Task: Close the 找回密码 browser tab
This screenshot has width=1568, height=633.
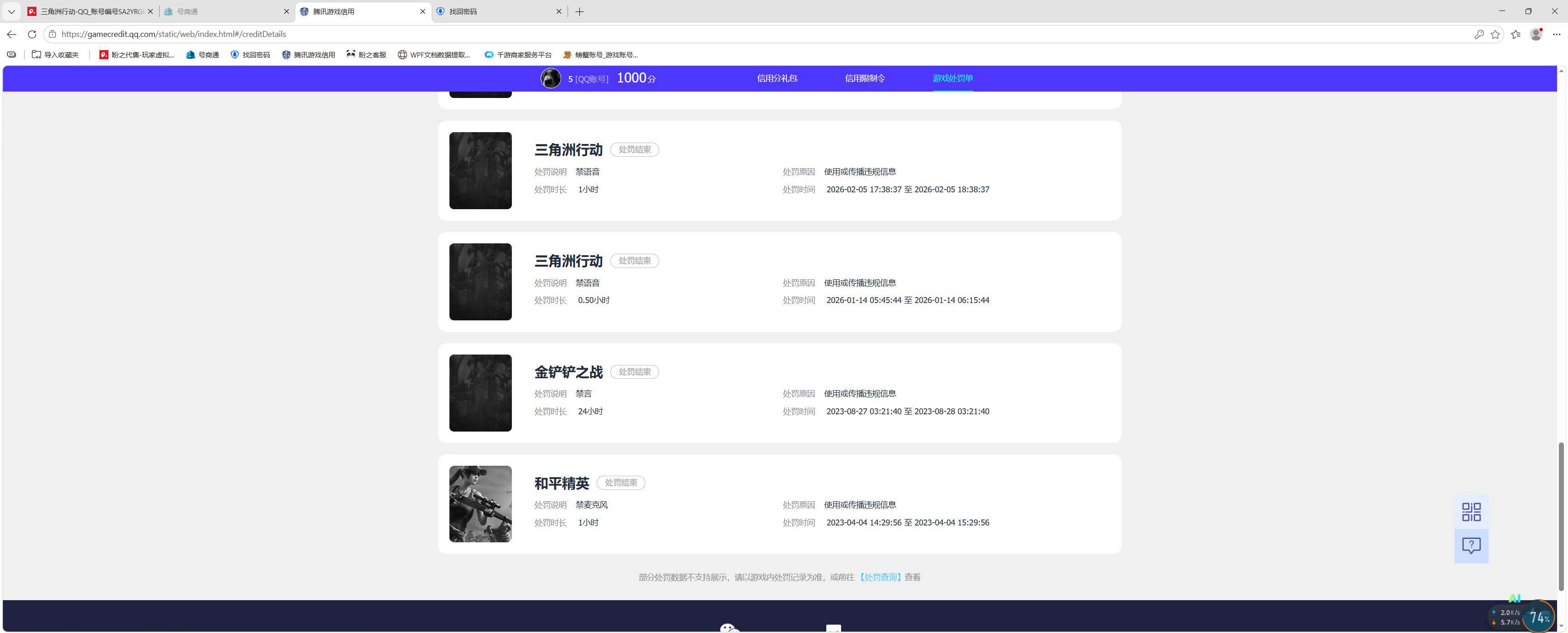Action: (x=559, y=11)
